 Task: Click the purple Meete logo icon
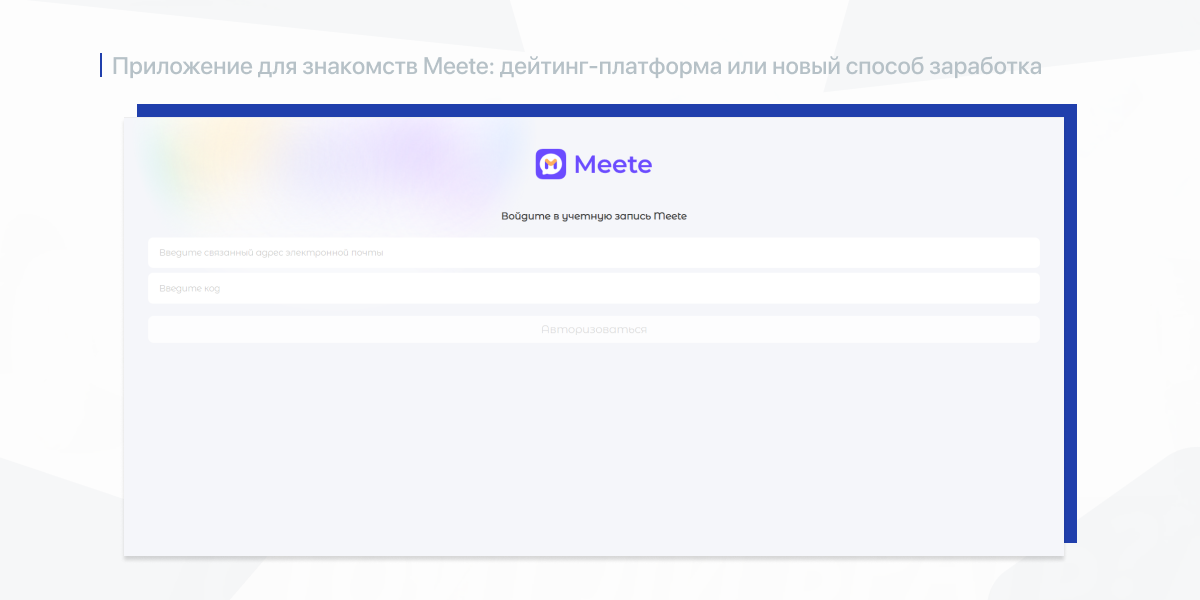point(551,164)
